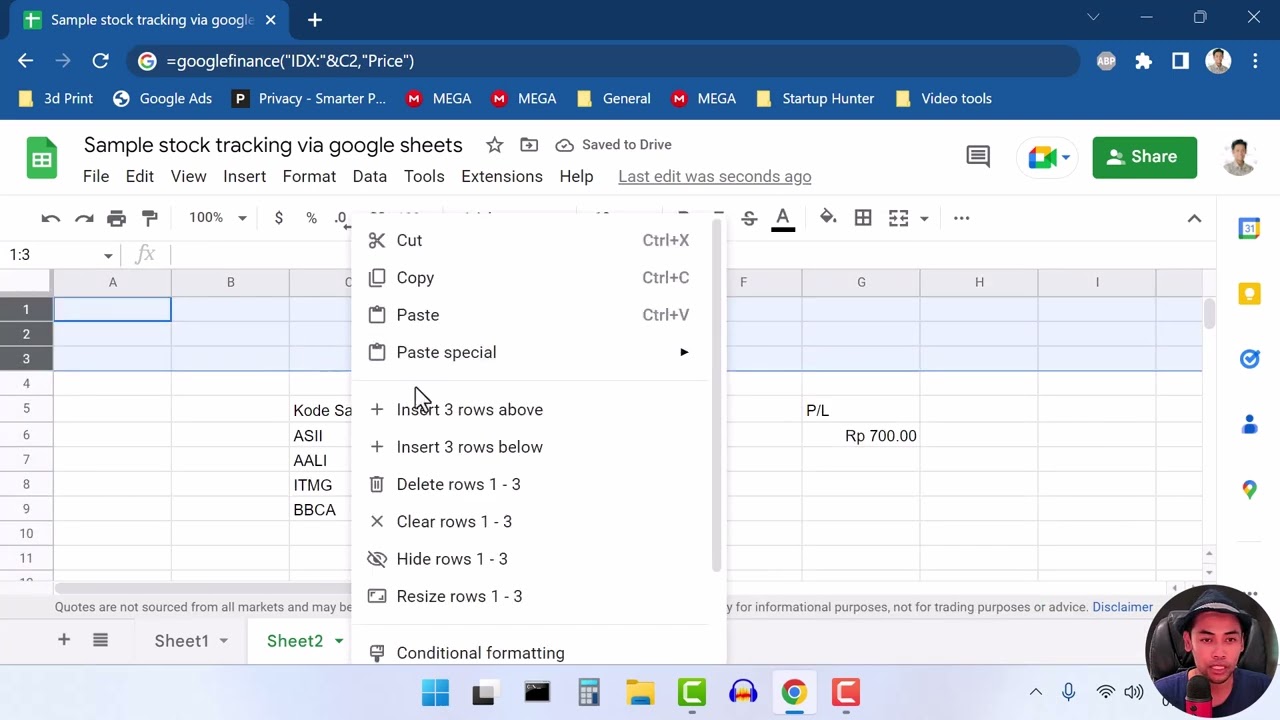This screenshot has width=1280, height=720.
Task: Open more toolbar options (three dots)
Action: click(x=961, y=218)
